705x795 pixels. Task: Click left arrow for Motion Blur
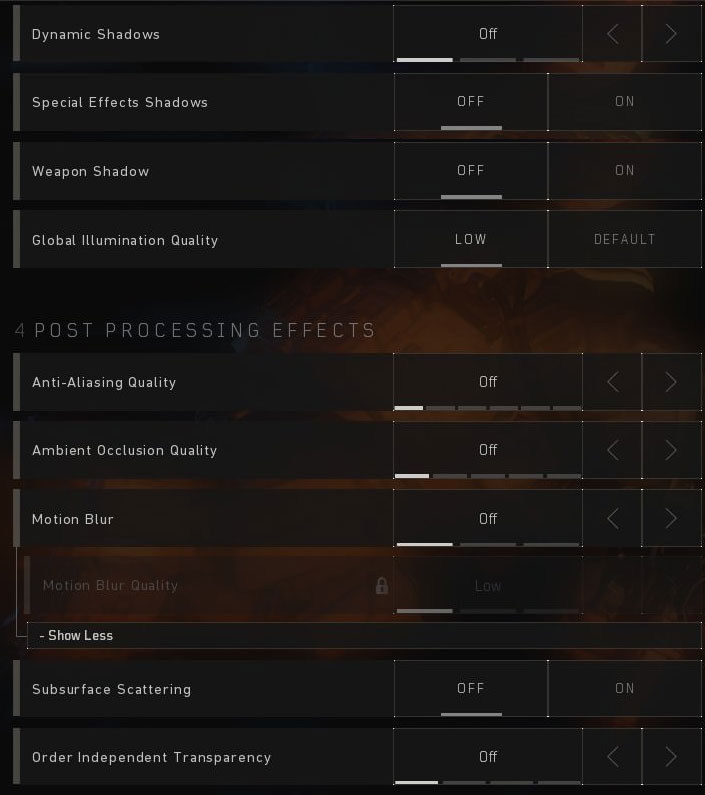[612, 518]
